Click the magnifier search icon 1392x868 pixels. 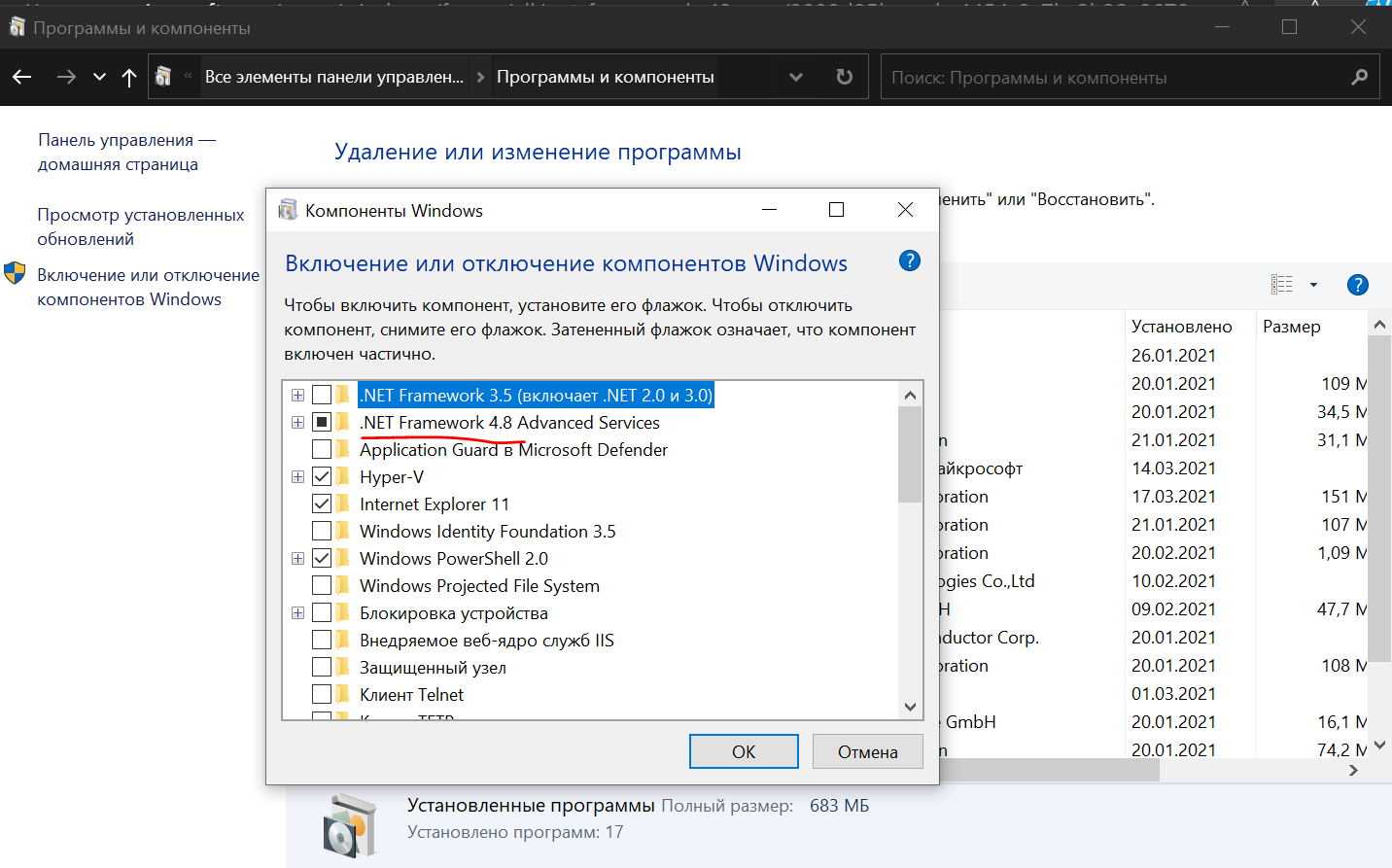tap(1360, 77)
